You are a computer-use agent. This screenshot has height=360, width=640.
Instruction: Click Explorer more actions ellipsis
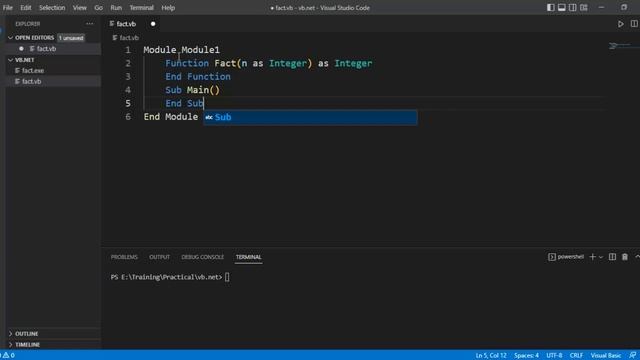[x=89, y=24]
